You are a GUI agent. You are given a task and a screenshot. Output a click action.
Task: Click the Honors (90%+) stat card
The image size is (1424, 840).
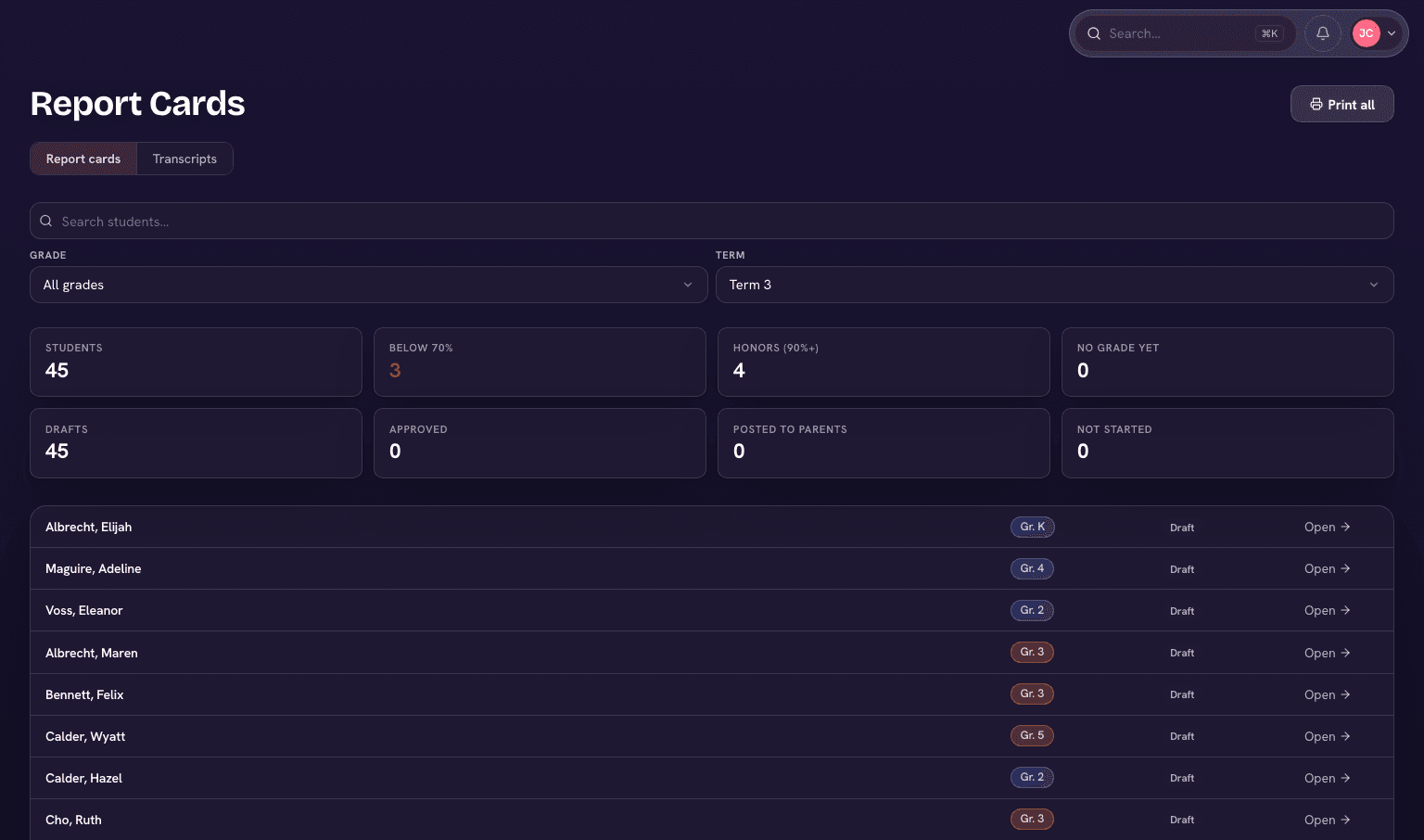(884, 362)
